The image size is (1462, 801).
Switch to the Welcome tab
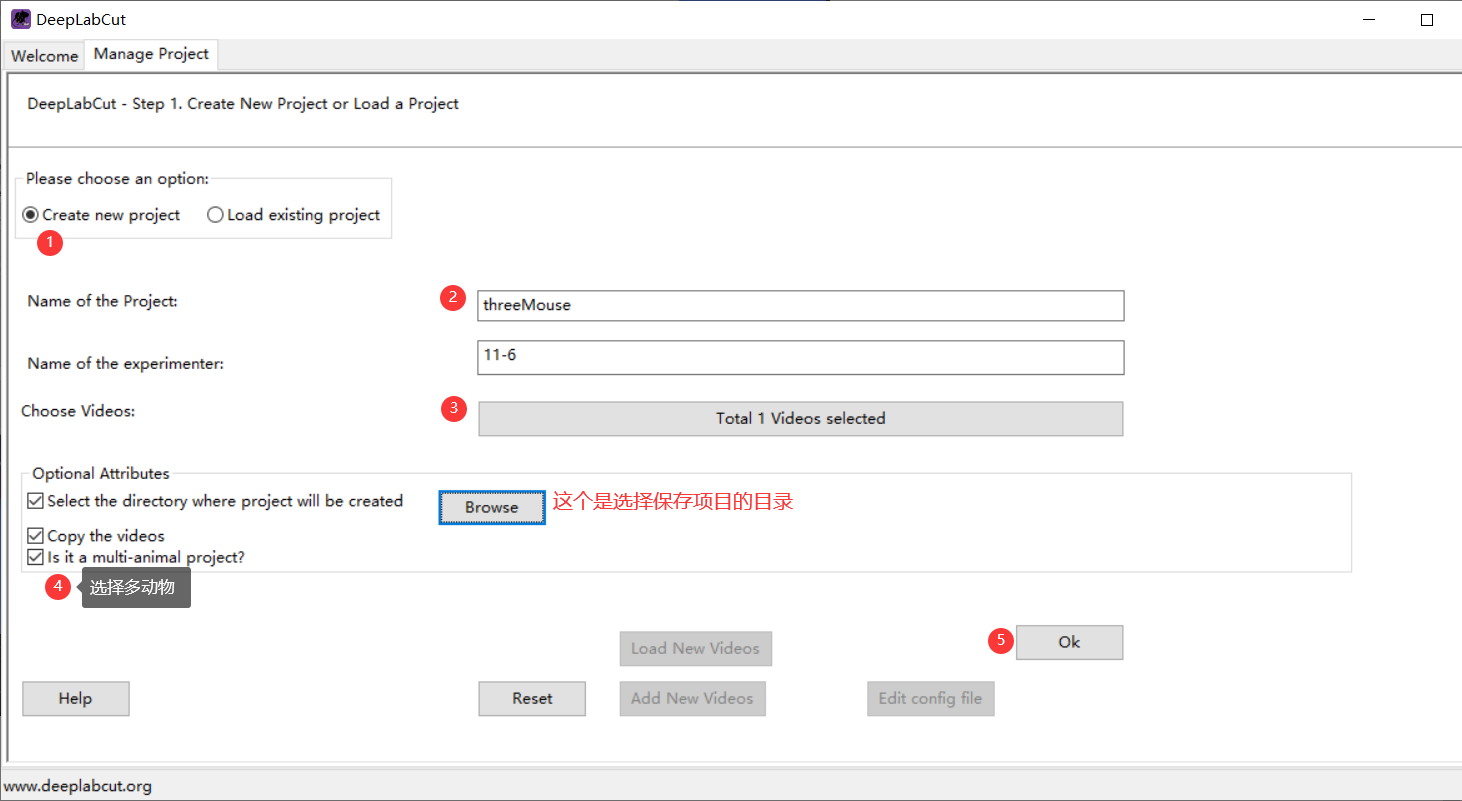pyautogui.click(x=44, y=56)
